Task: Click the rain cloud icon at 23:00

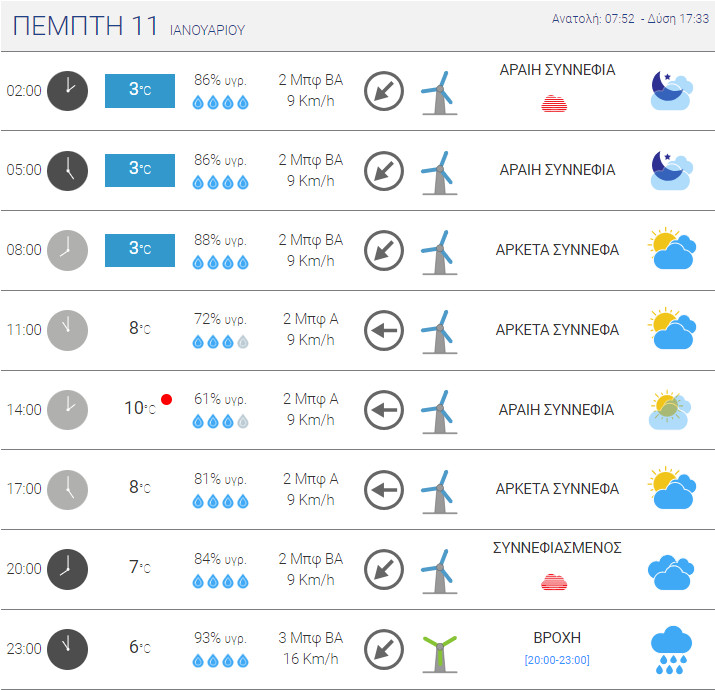Action: tap(673, 650)
